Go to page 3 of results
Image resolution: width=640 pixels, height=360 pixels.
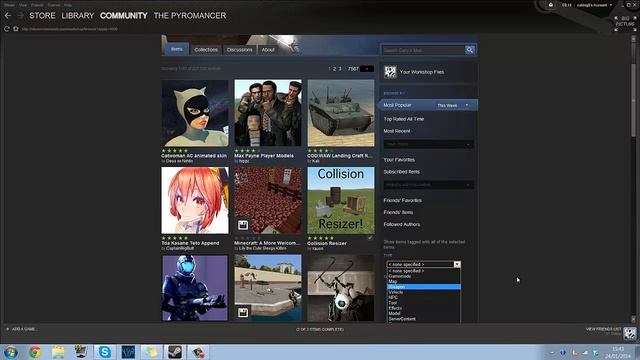[340, 69]
